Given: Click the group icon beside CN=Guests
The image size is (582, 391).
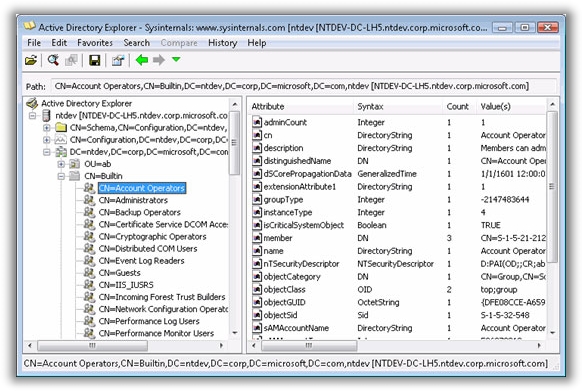Looking at the screenshot, I should tap(89, 273).
